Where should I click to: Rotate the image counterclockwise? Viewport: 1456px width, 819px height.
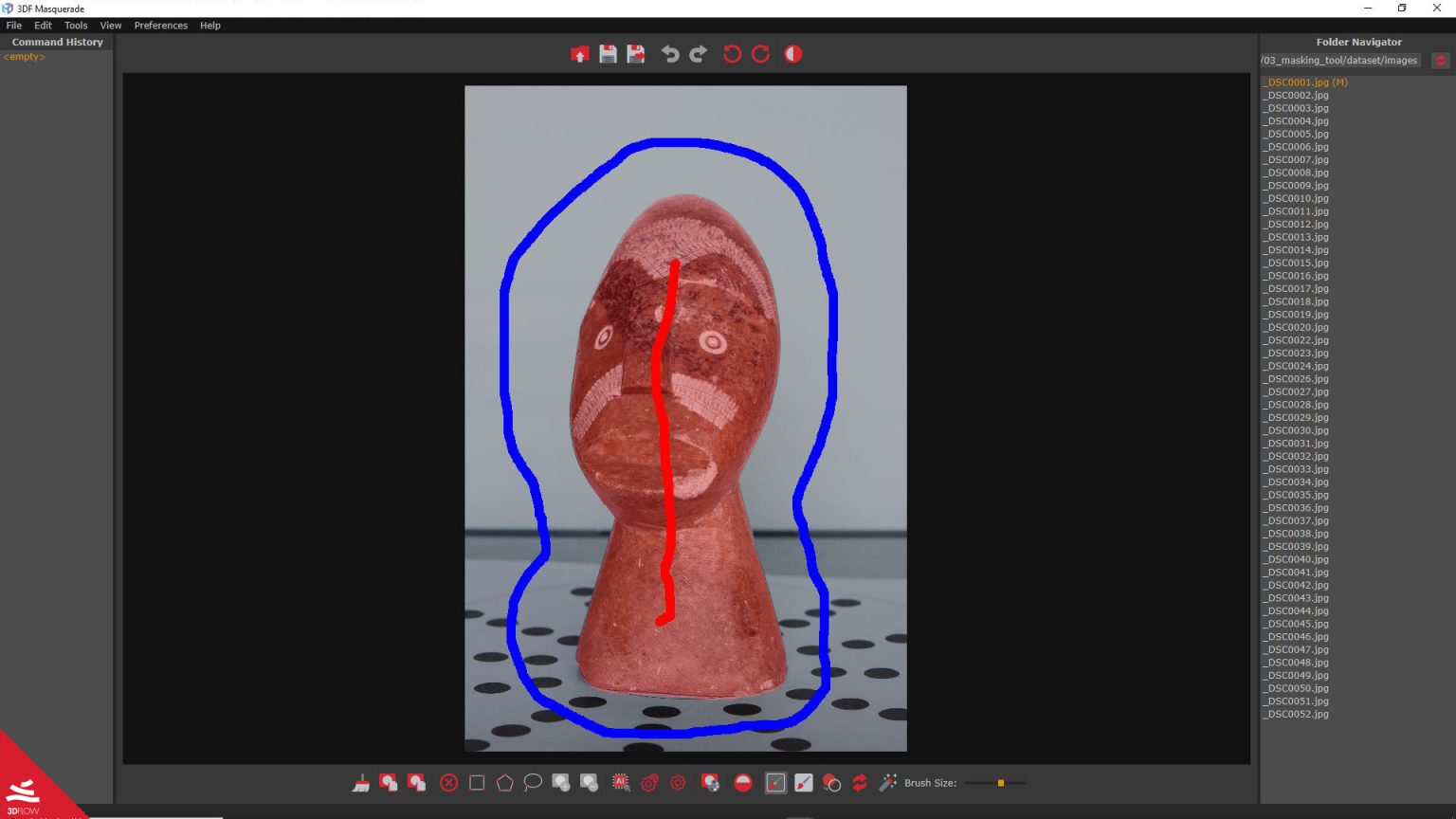731,54
